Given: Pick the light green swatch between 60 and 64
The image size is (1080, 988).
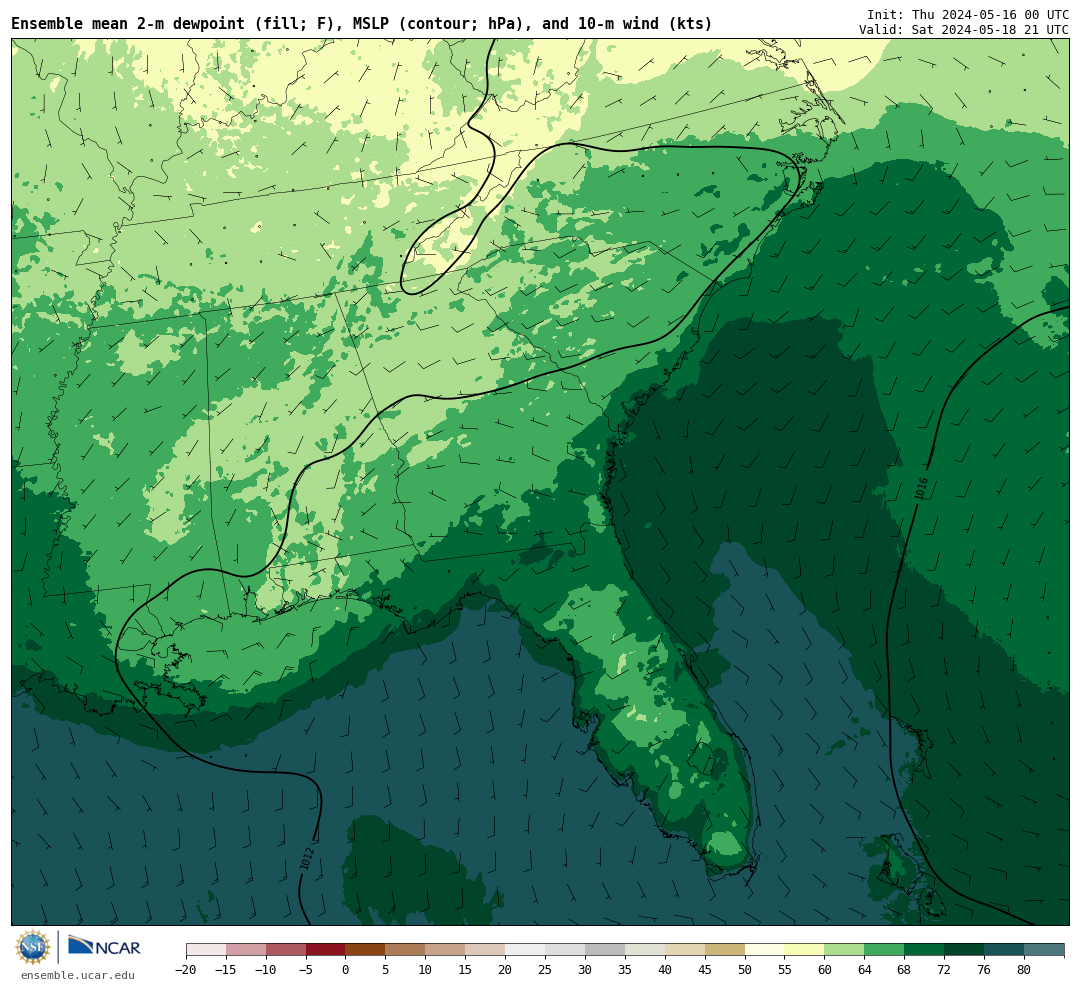Looking at the screenshot, I should click(x=844, y=950).
